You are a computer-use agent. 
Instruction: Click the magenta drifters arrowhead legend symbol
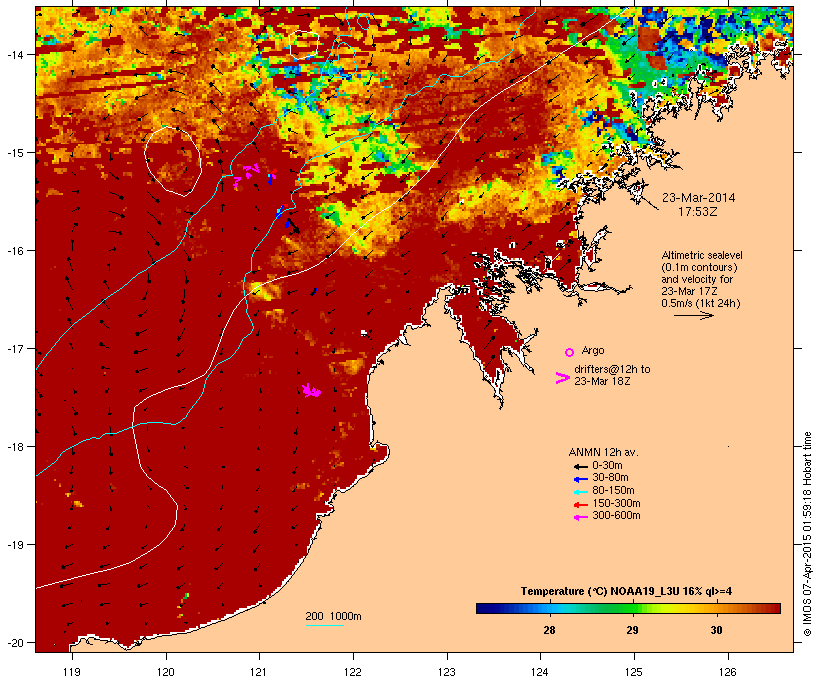click(563, 378)
